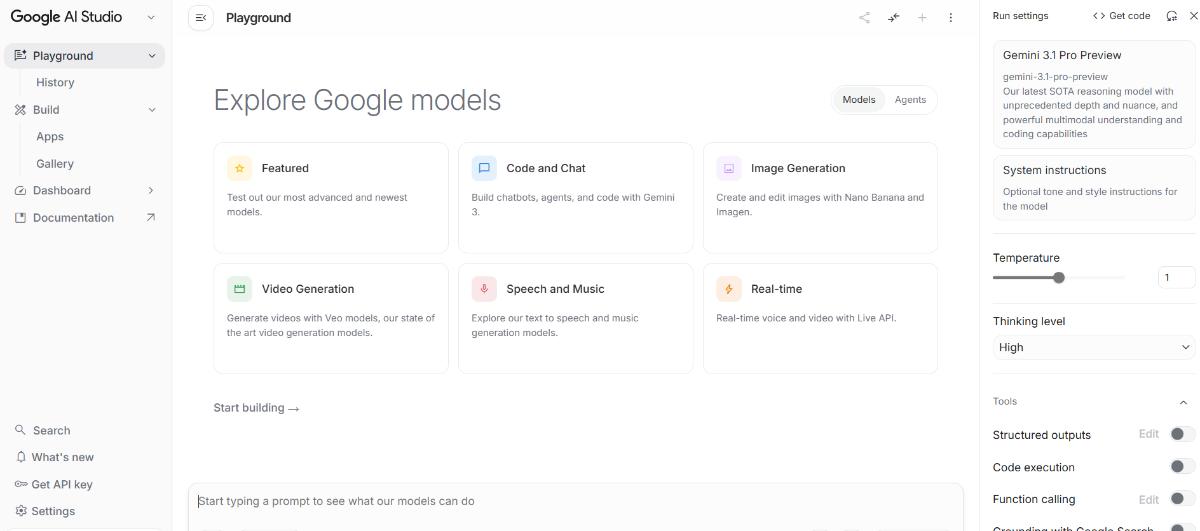Click the reset settings icon beside Get code
Image resolution: width=1200 pixels, height=531 pixels.
tap(1171, 16)
